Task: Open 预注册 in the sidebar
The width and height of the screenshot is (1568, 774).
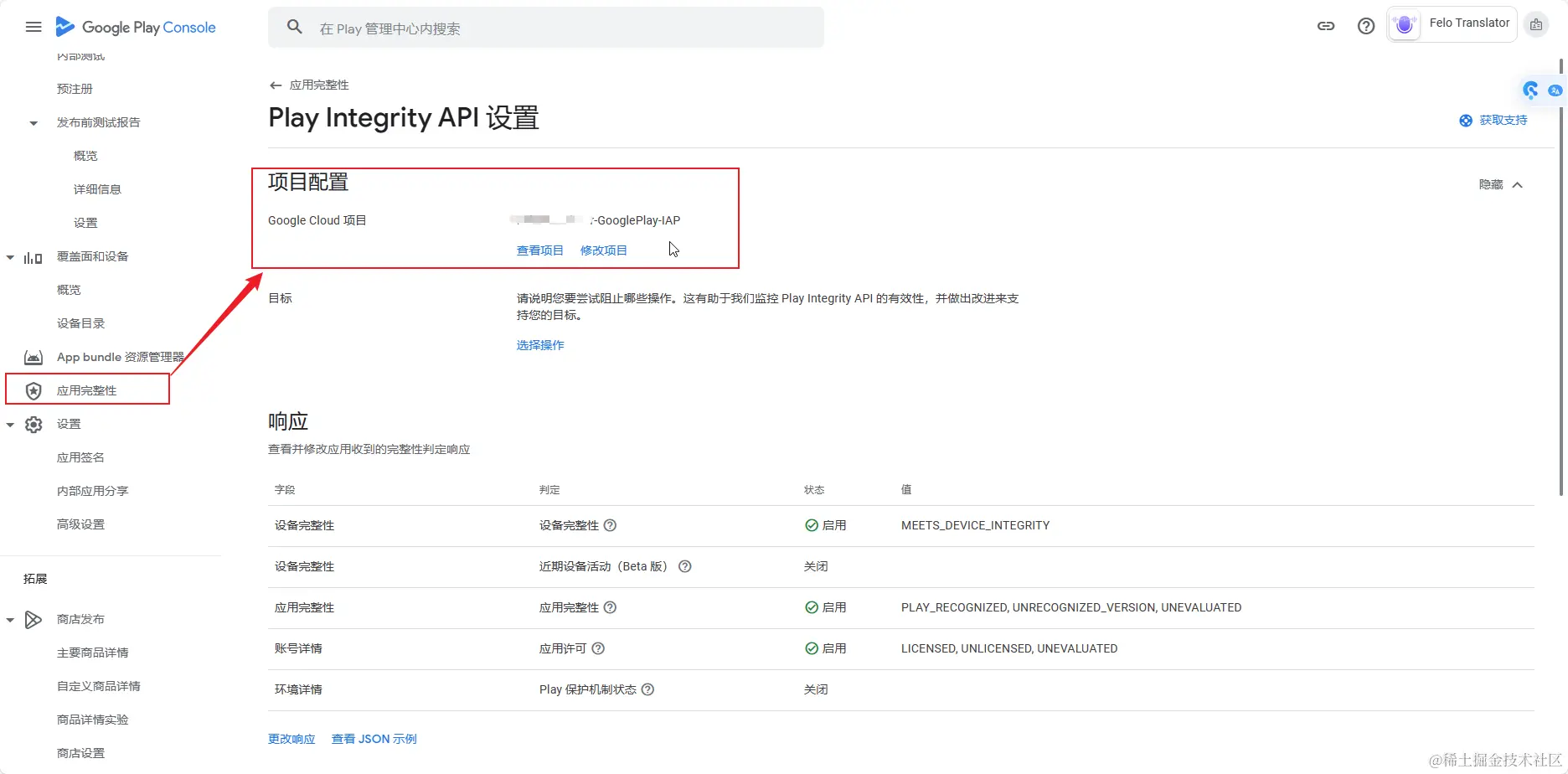Action: pyautogui.click(x=75, y=89)
